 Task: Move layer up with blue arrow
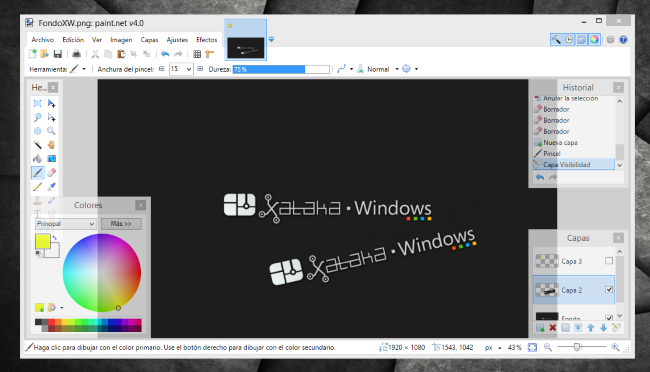(x=591, y=328)
